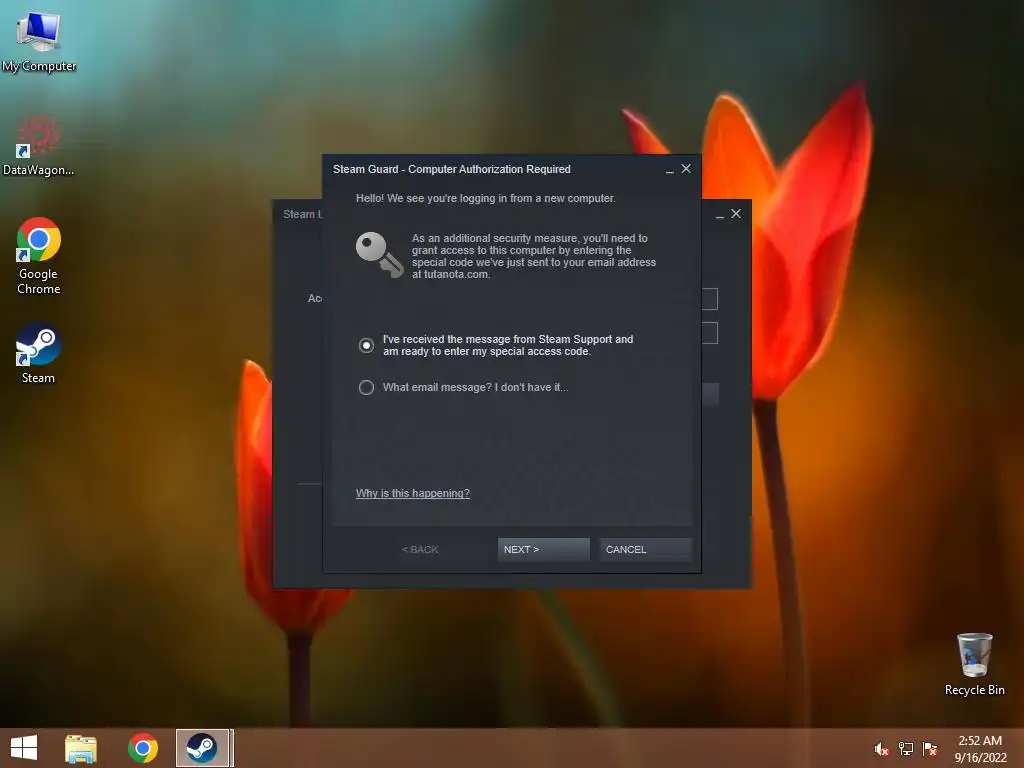
Task: Open the Steam desktop shortcut
Action: 39,353
